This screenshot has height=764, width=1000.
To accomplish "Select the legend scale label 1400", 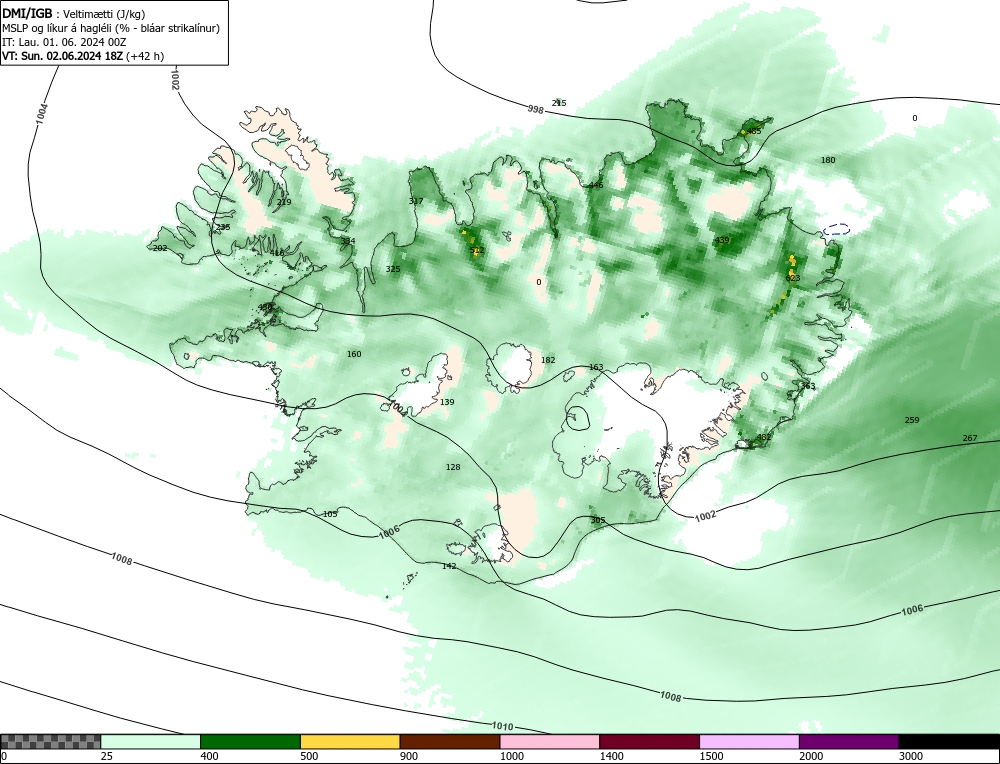I will pos(612,756).
